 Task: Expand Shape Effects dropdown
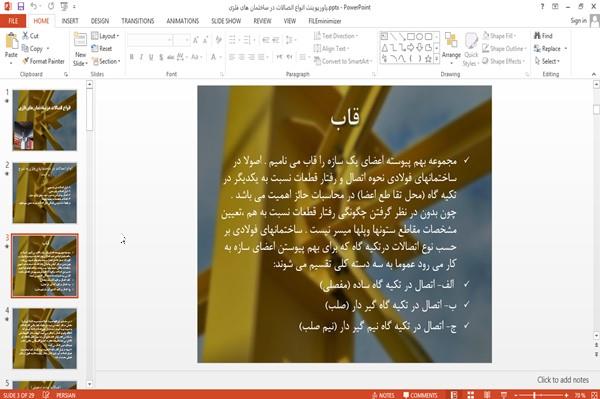point(503,61)
